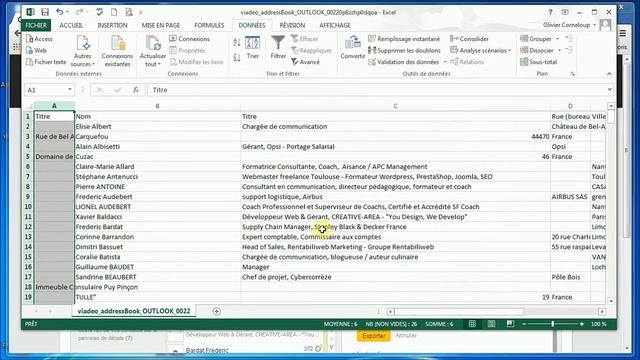The image size is (640, 360).
Task: Select row 10 header
Action: tap(28, 207)
